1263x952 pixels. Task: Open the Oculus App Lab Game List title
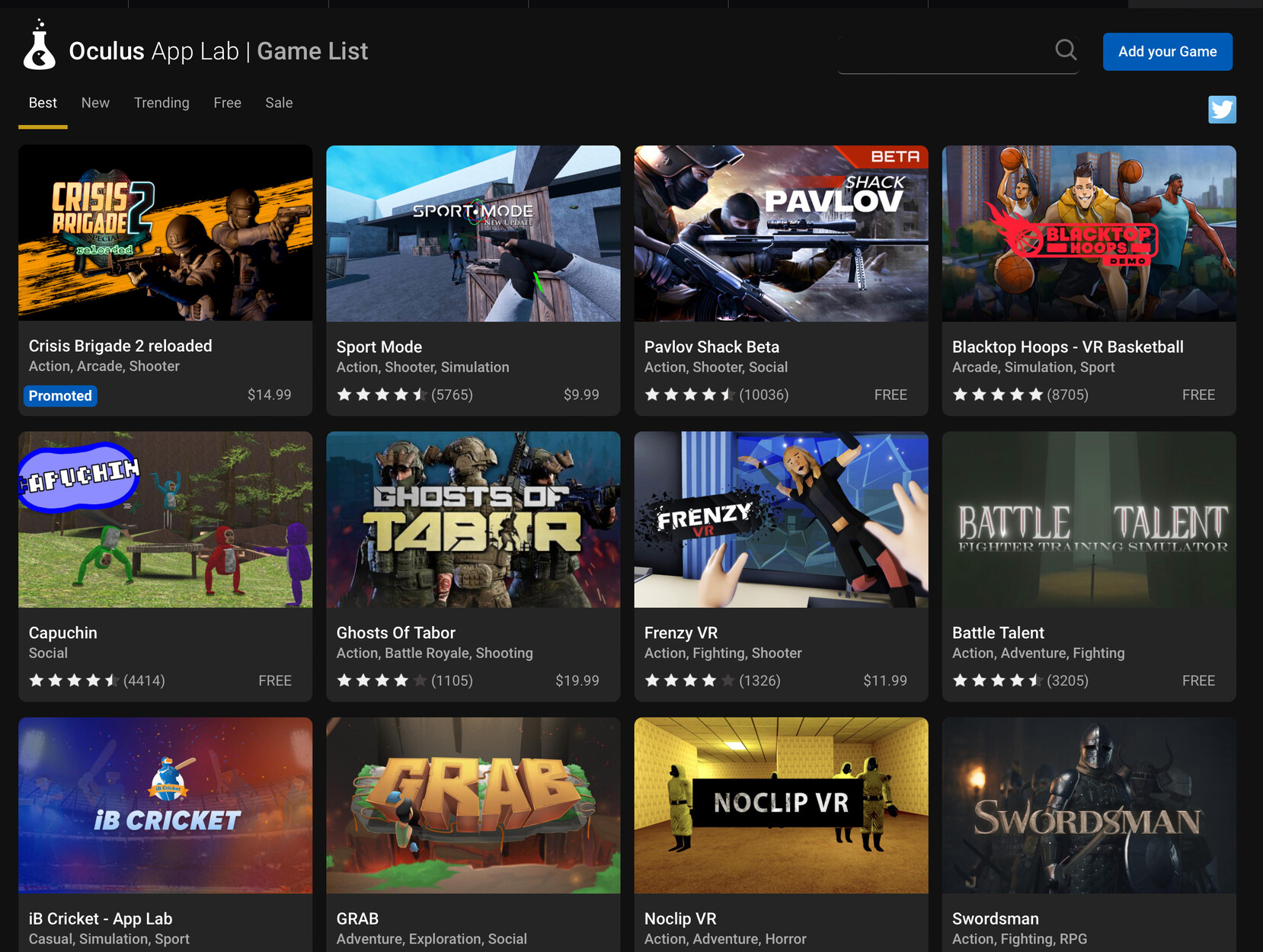click(218, 51)
